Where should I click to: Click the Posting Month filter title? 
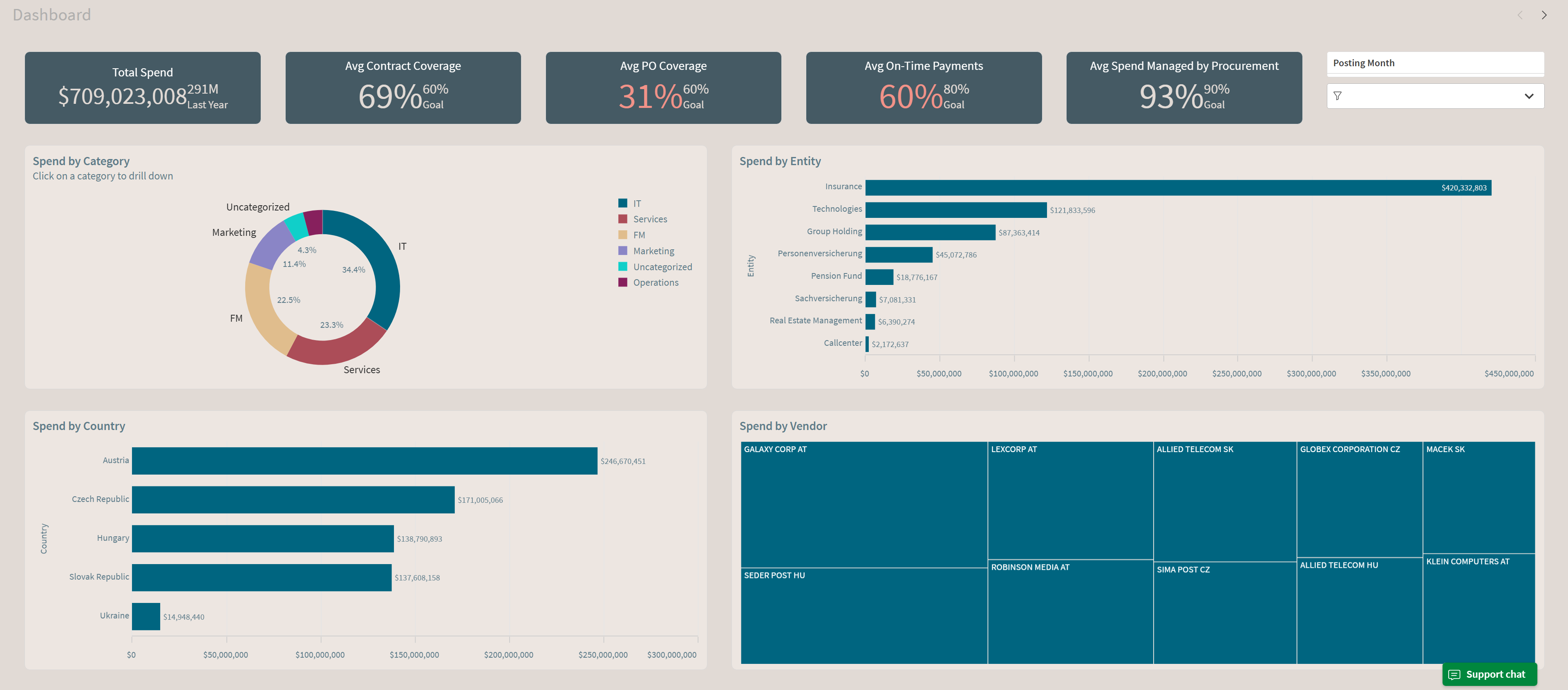tap(1364, 63)
